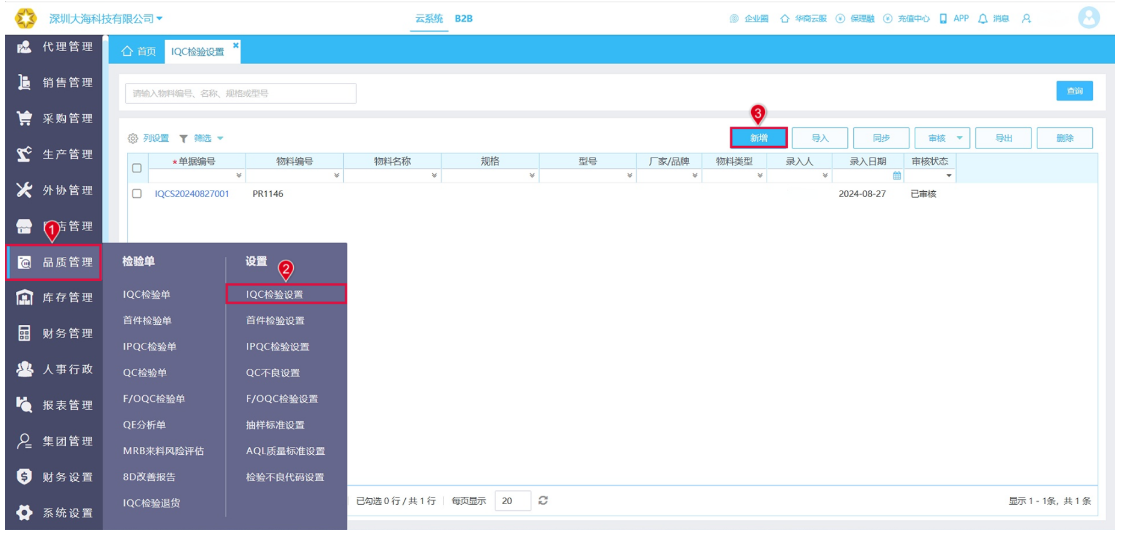Expand the company name dropdown 深圳大海科技有限公司
The height and width of the screenshot is (537, 1123).
click(x=106, y=18)
